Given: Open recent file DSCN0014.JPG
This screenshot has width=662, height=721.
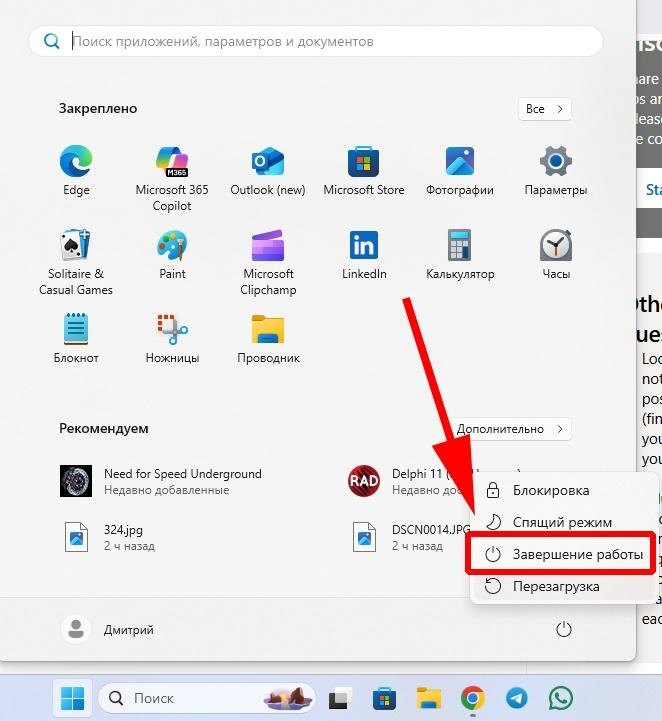Looking at the screenshot, I should [x=409, y=537].
